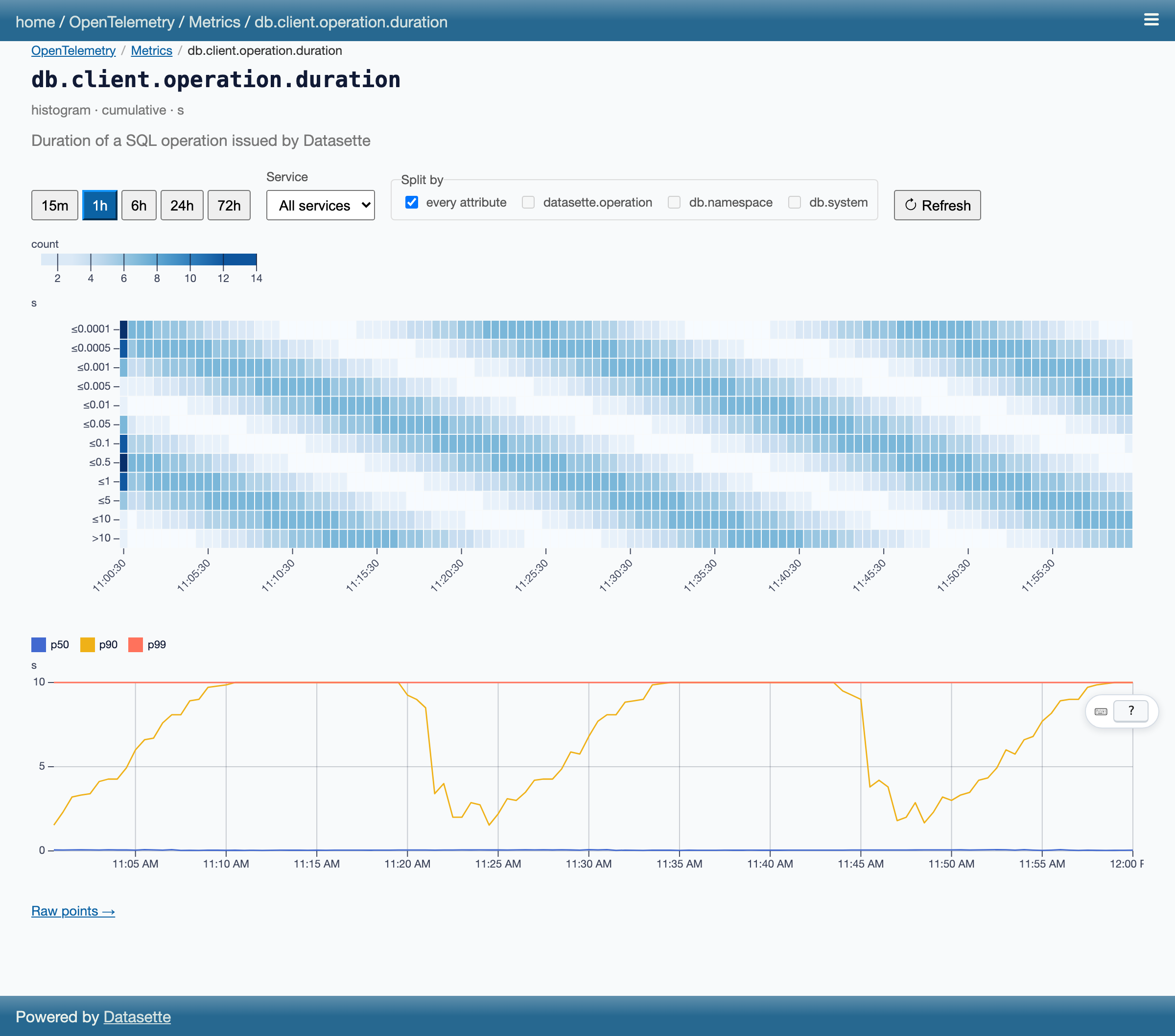Click the ≤0.0005 heatmap row label
This screenshot has width=1175, height=1036.
pyautogui.click(x=90, y=348)
